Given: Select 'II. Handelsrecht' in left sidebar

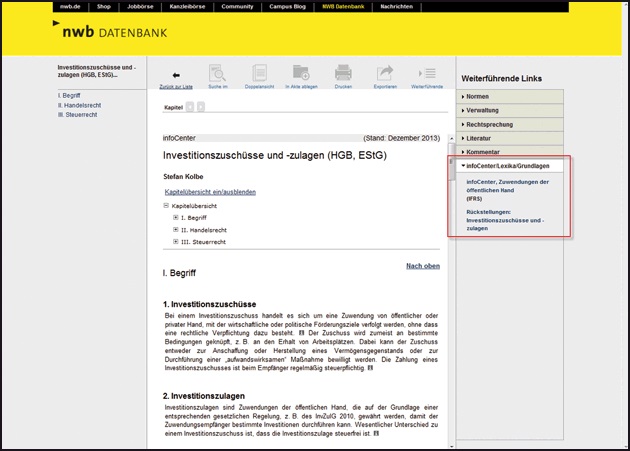Looking at the screenshot, I should [82, 104].
